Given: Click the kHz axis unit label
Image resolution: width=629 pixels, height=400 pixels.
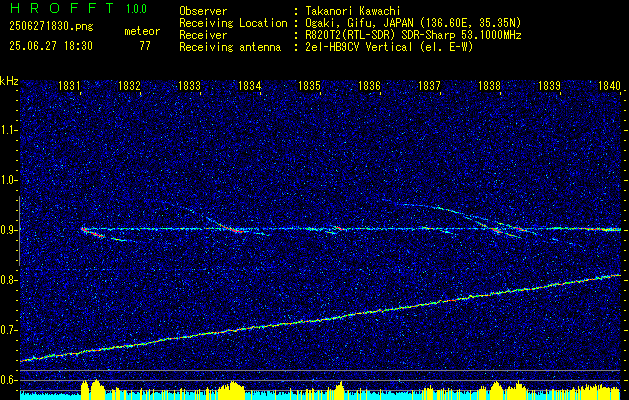Looking at the screenshot, I should (x=9, y=81).
